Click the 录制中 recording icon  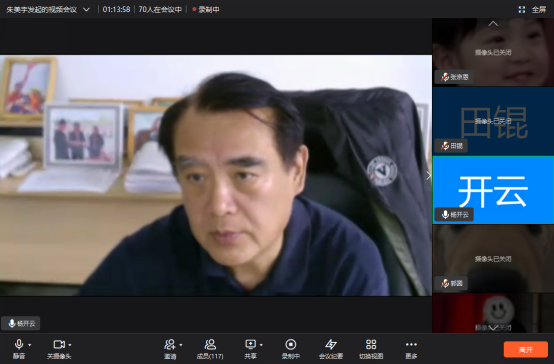click(x=291, y=348)
